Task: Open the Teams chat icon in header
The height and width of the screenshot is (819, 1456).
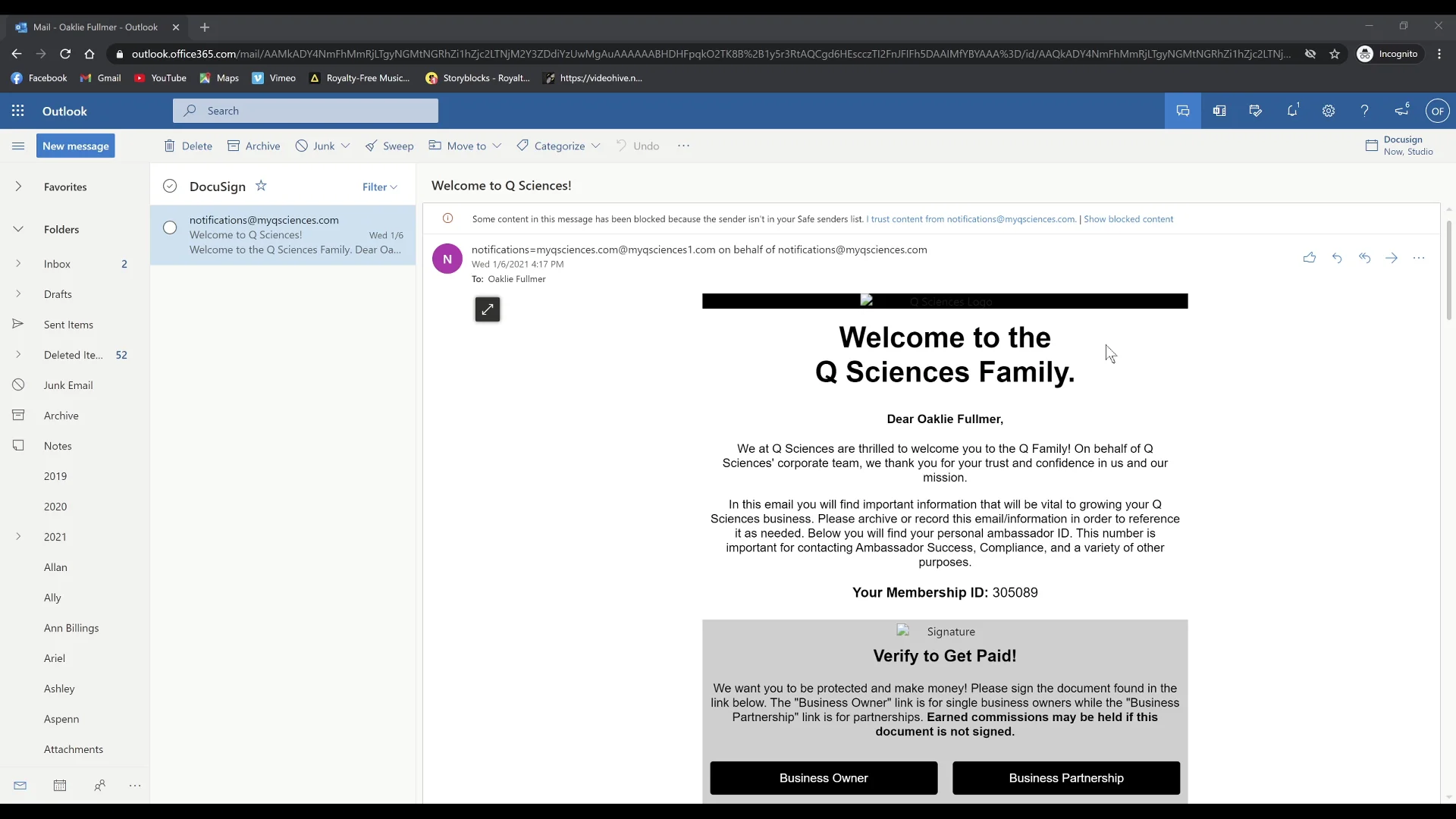Action: click(x=1183, y=111)
